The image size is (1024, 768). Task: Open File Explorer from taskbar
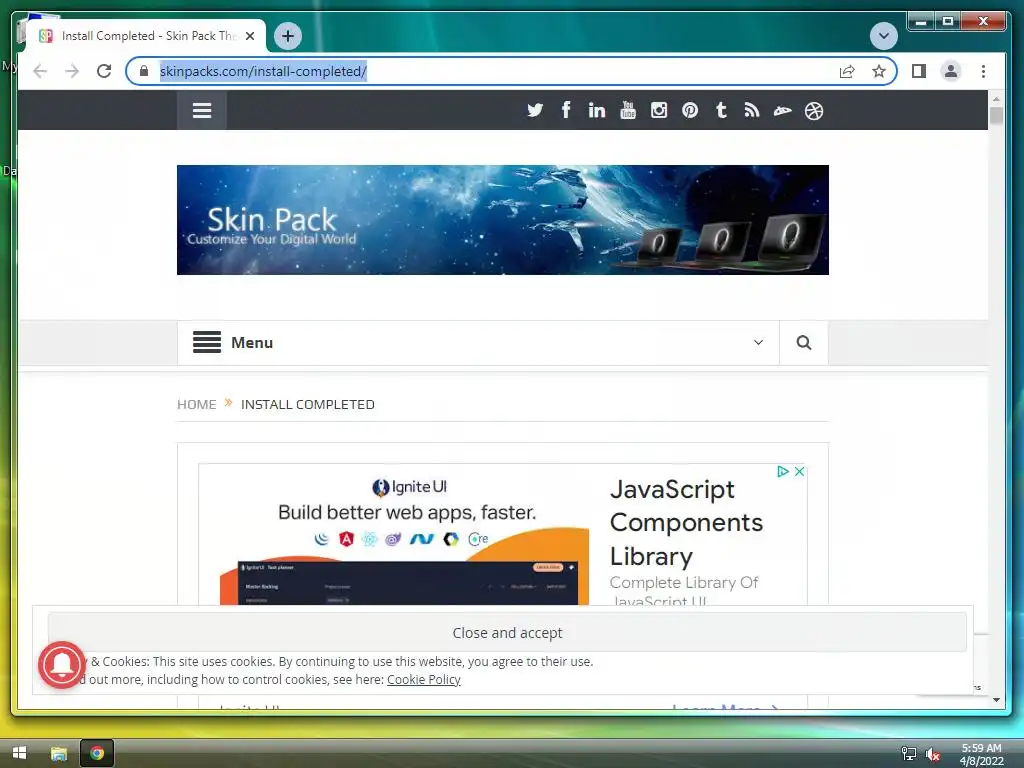pos(59,754)
